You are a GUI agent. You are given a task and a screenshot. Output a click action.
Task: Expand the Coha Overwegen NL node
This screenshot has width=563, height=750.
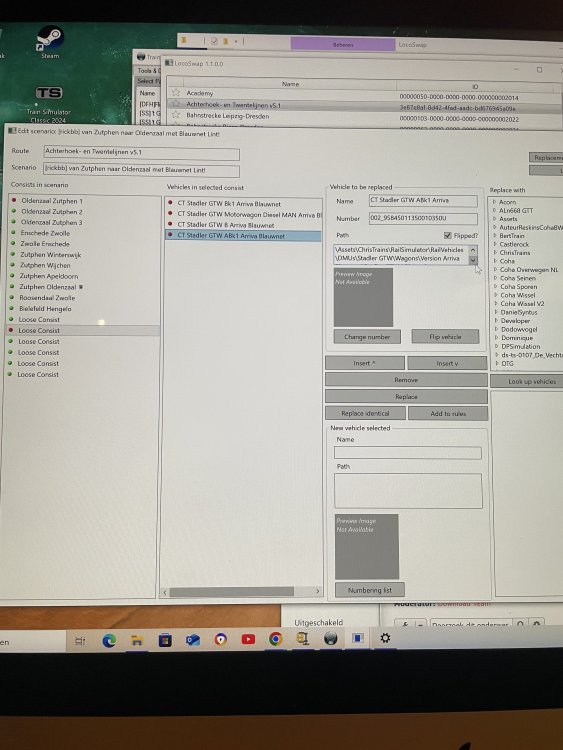[495, 269]
